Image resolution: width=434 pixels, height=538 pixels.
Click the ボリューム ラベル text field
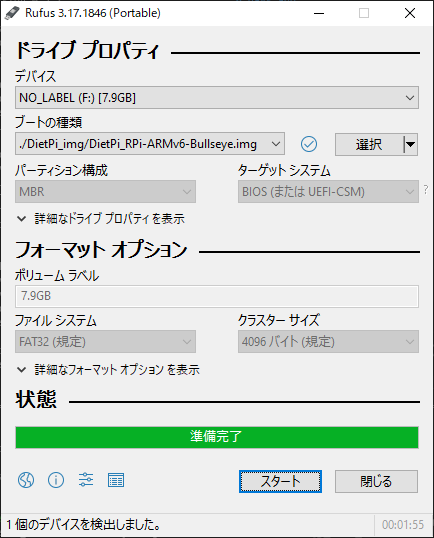(x=217, y=296)
